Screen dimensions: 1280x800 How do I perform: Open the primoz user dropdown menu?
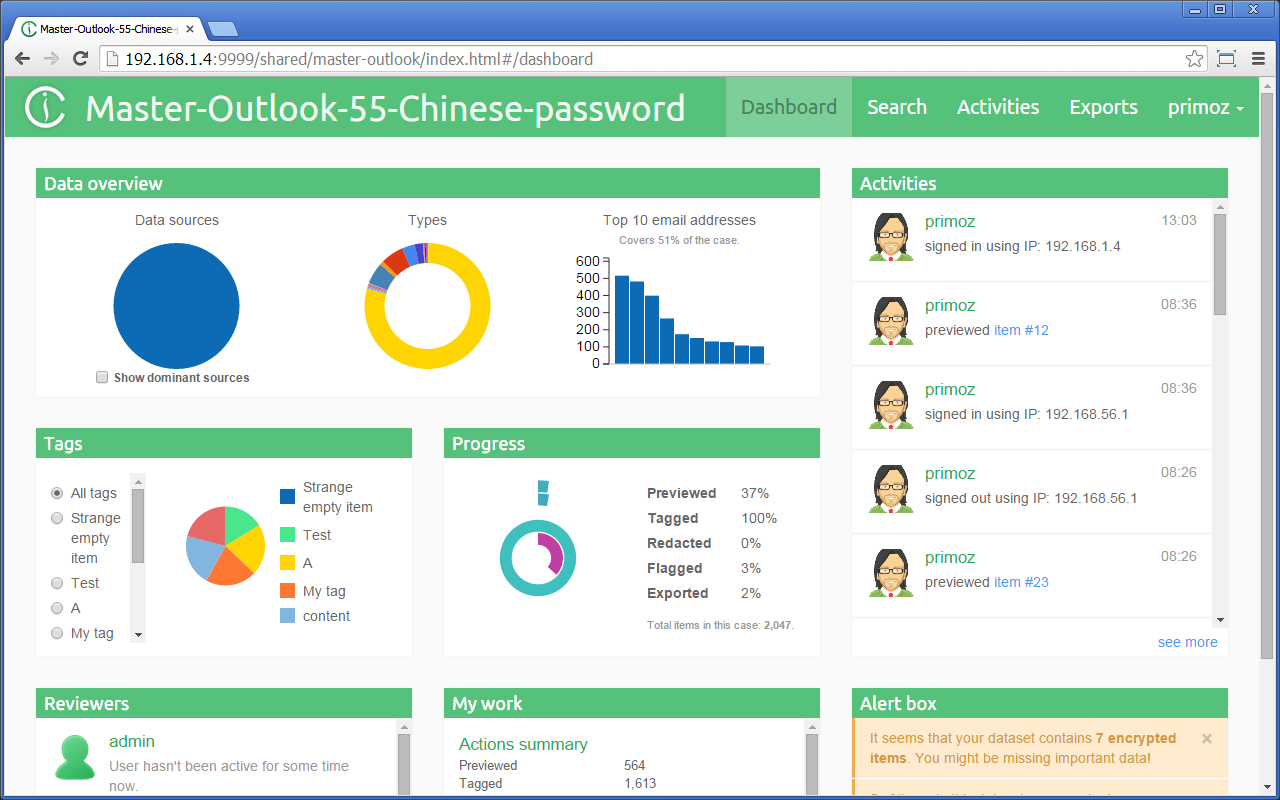coord(1205,108)
